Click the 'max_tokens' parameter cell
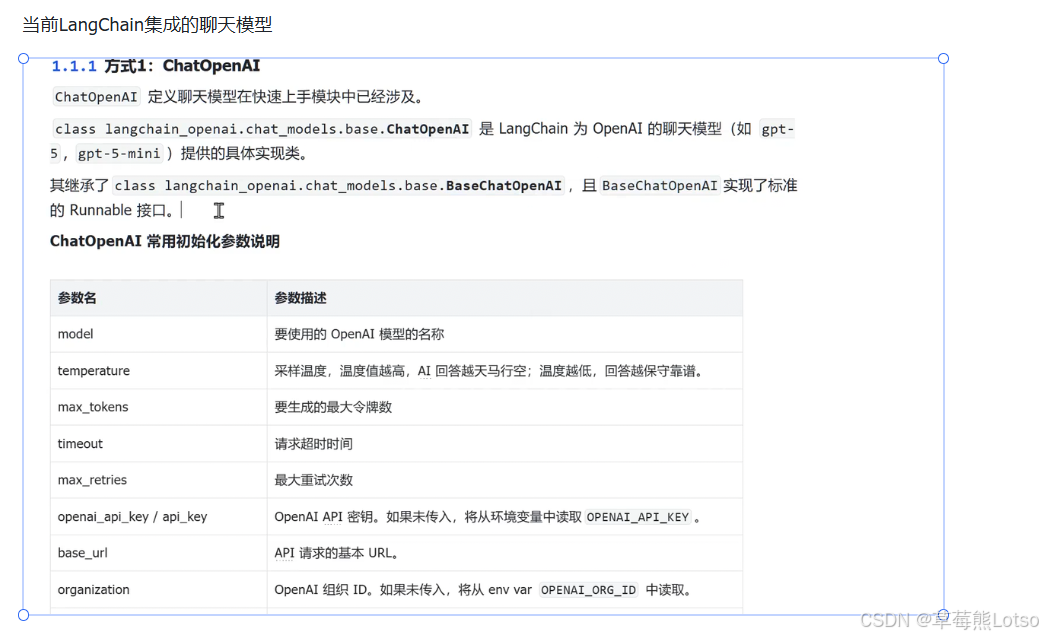Image resolution: width=1043 pixels, height=638 pixels. pos(158,407)
